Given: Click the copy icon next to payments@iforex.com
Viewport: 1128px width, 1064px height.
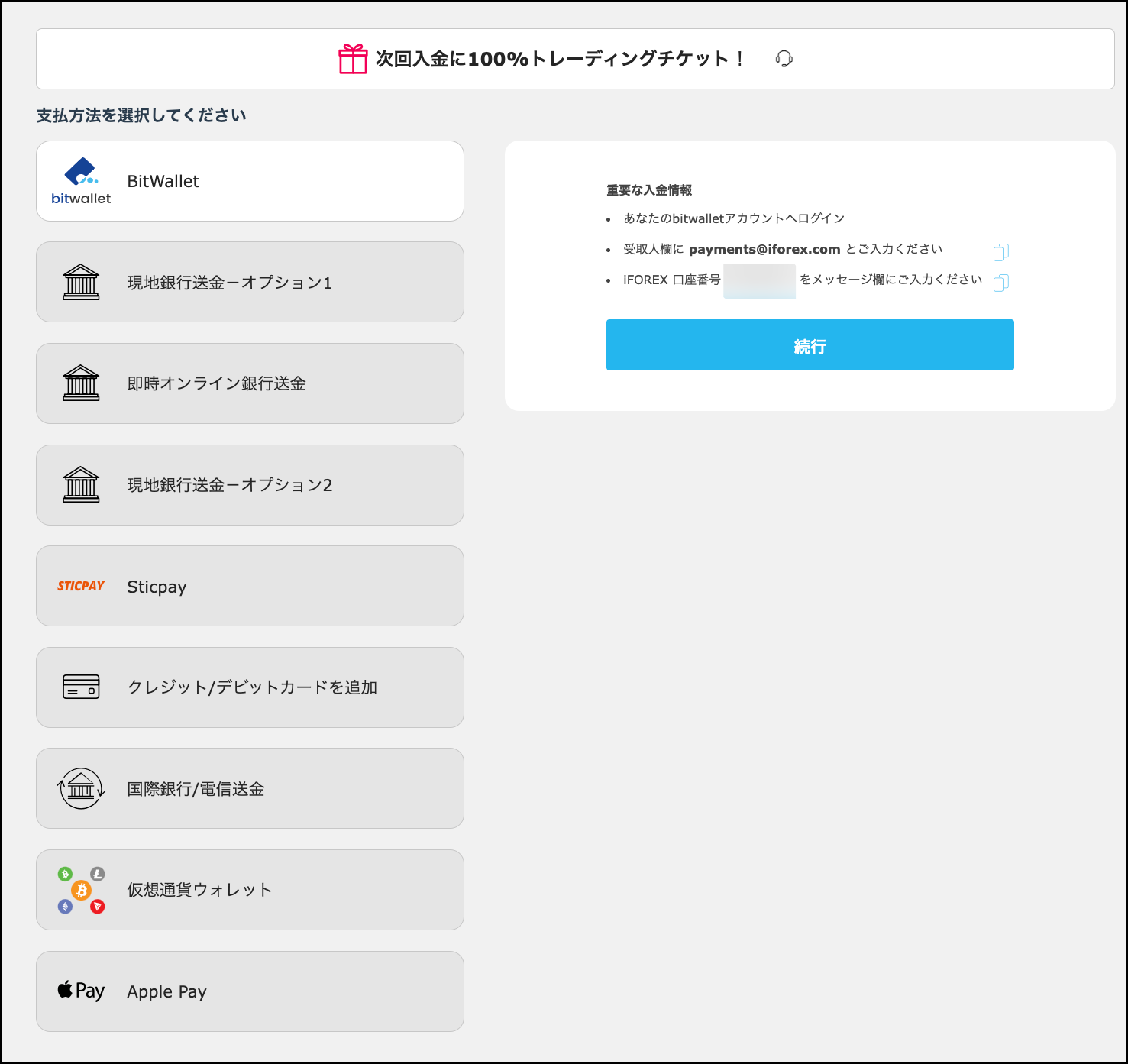Looking at the screenshot, I should click(x=1001, y=252).
